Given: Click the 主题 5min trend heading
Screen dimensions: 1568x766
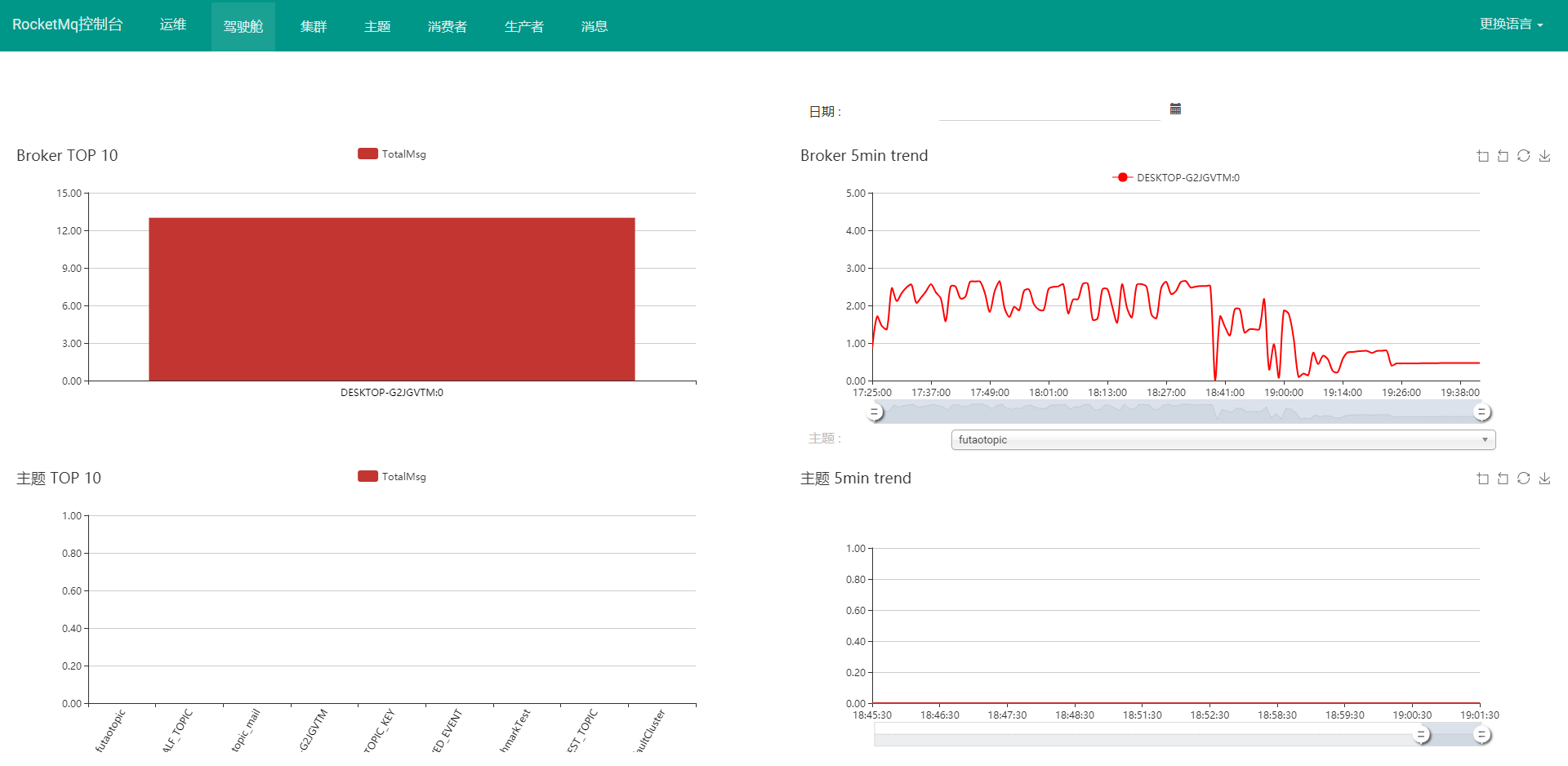Looking at the screenshot, I should [856, 478].
